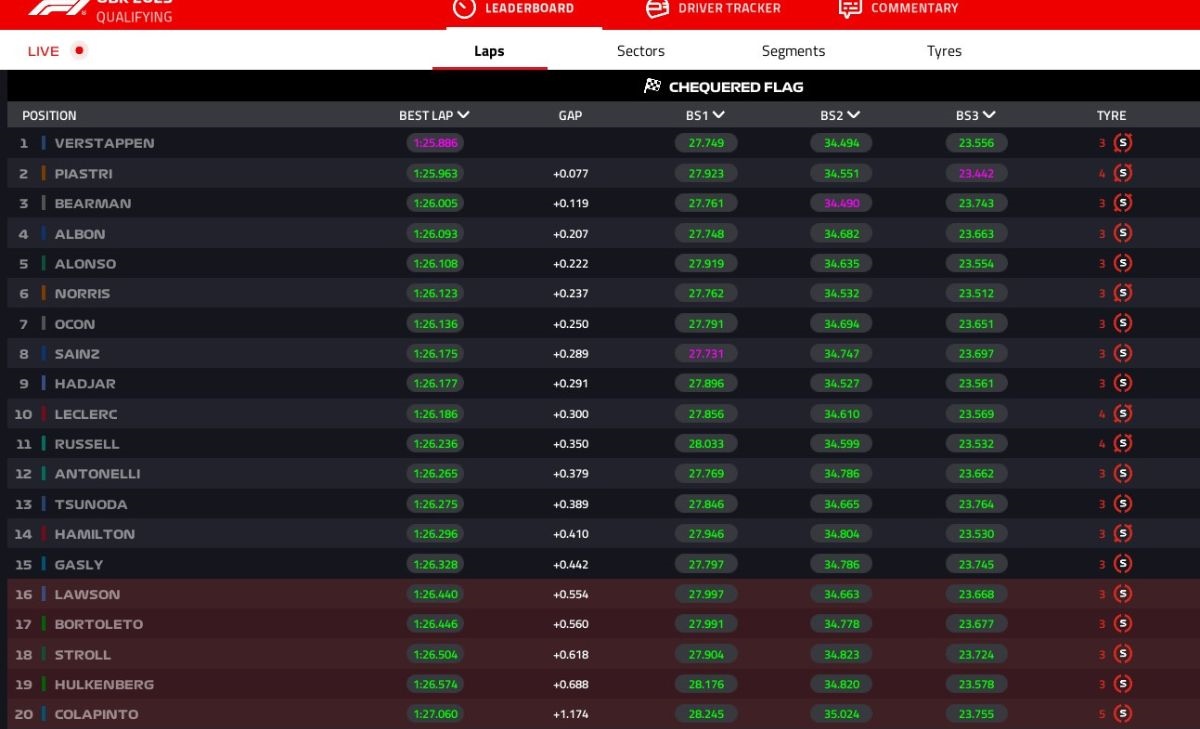Open Driver Tracker via its helmet icon

[x=657, y=8]
